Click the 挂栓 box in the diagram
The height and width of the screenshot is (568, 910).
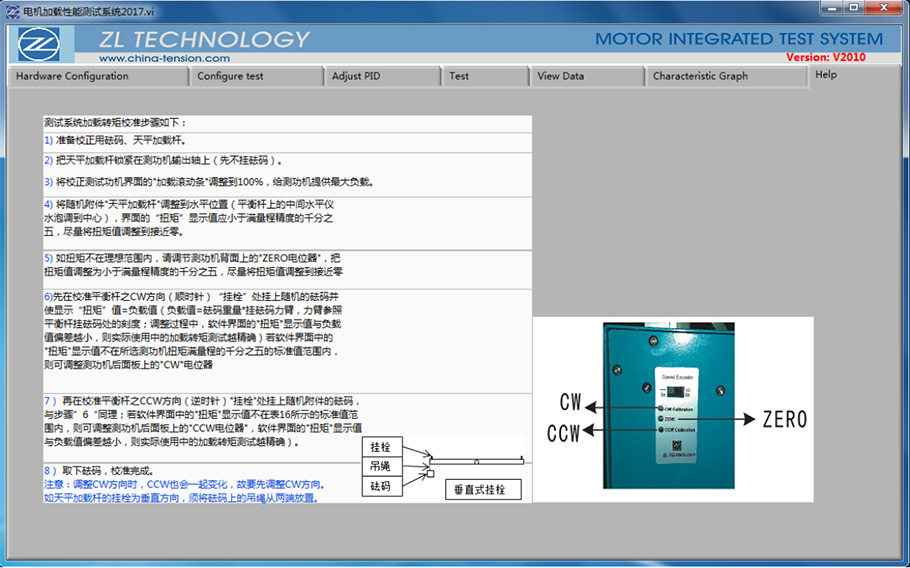(x=380, y=447)
